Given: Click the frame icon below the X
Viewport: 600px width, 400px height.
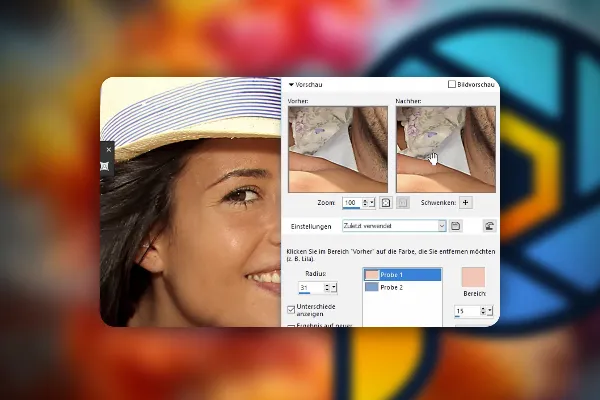Looking at the screenshot, I should [104, 166].
